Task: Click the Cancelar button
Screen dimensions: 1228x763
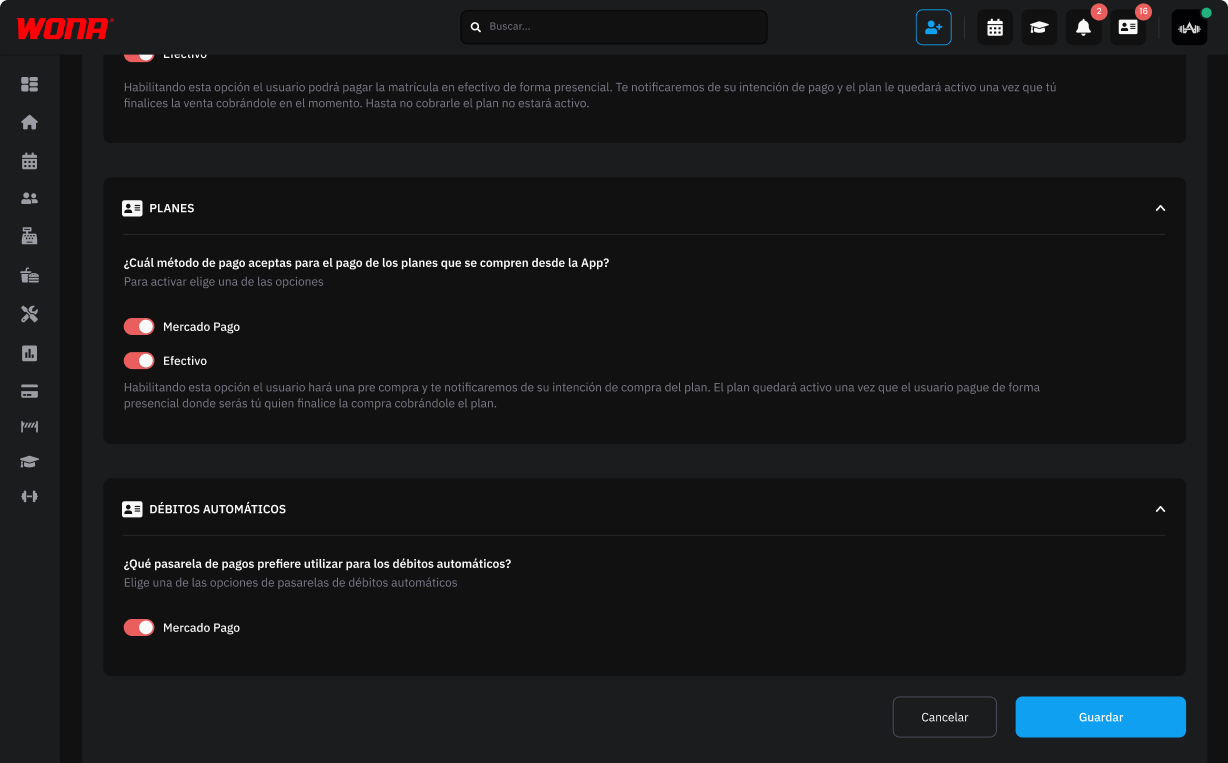Action: pos(945,717)
